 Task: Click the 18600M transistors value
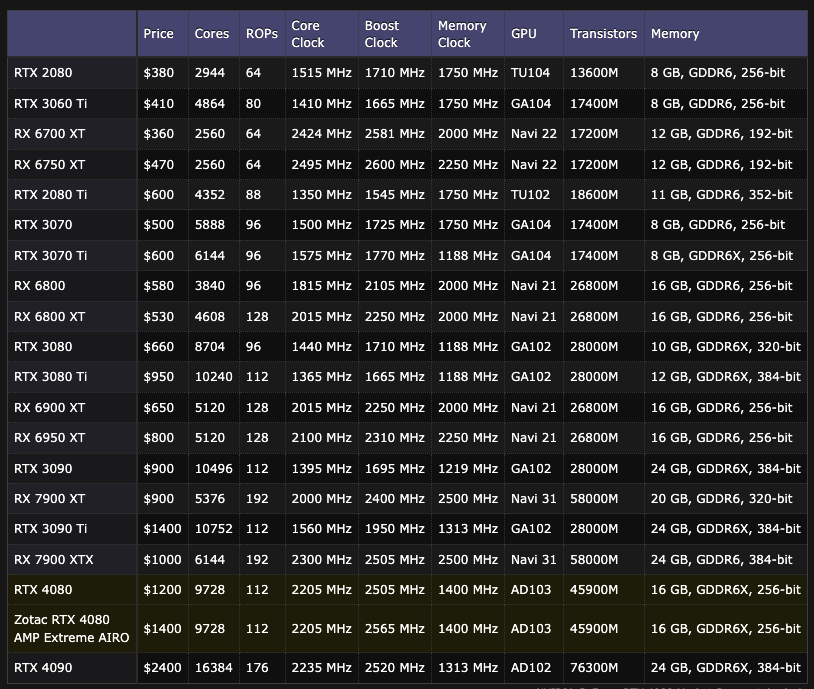click(594, 195)
